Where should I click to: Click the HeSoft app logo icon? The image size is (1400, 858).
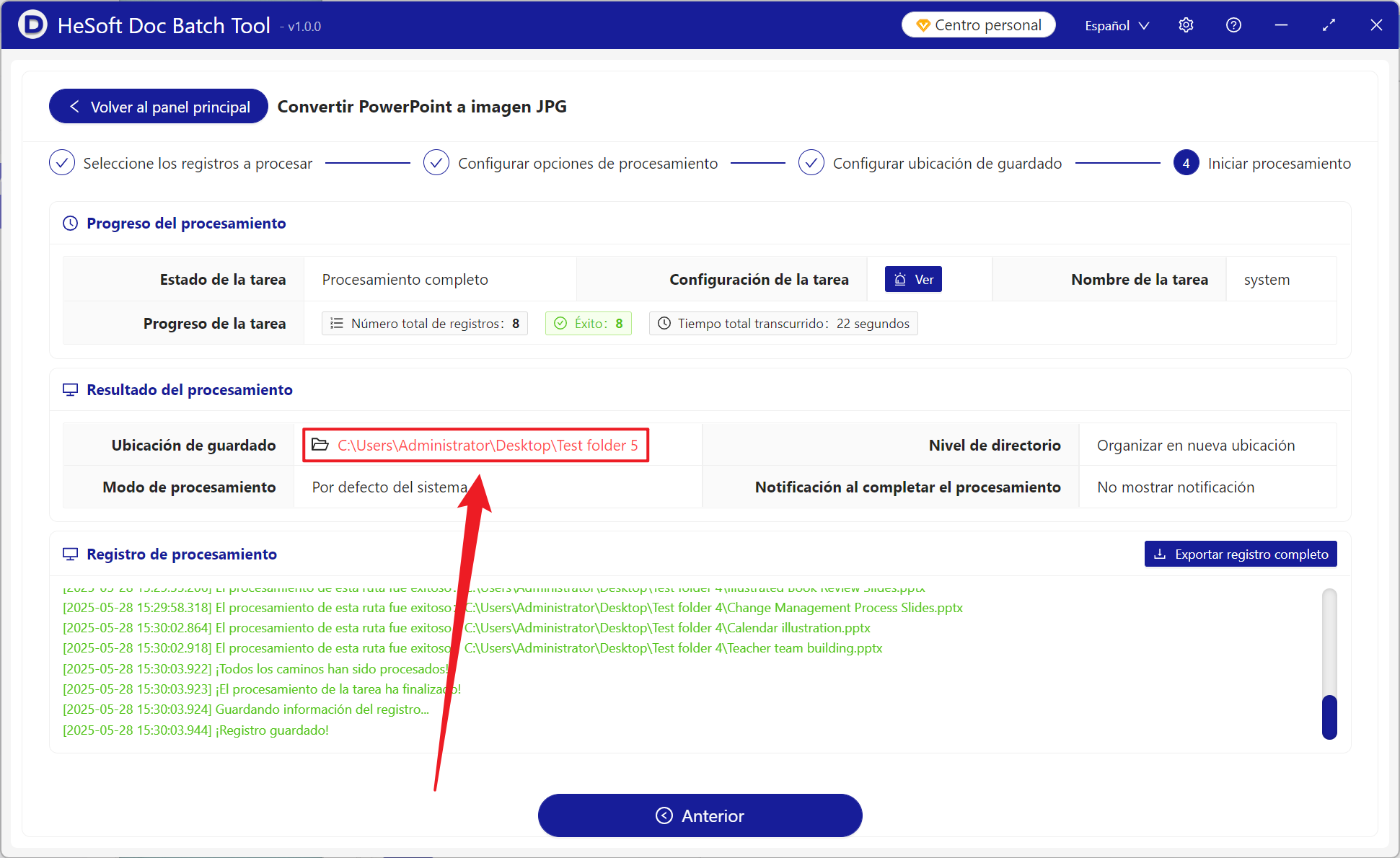(x=32, y=25)
